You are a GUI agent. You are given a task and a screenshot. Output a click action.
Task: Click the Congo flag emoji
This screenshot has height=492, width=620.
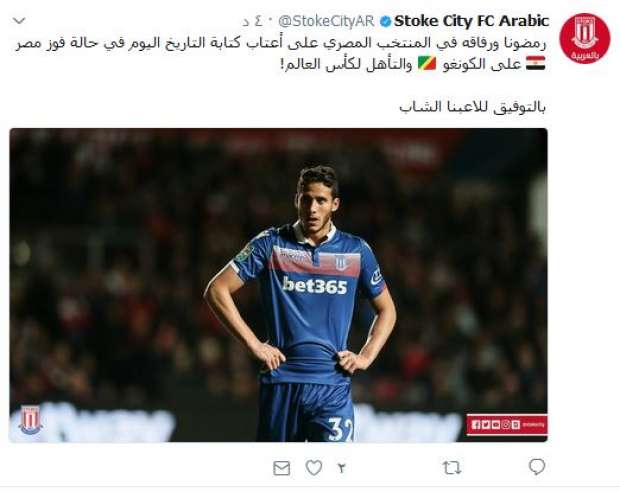427,63
